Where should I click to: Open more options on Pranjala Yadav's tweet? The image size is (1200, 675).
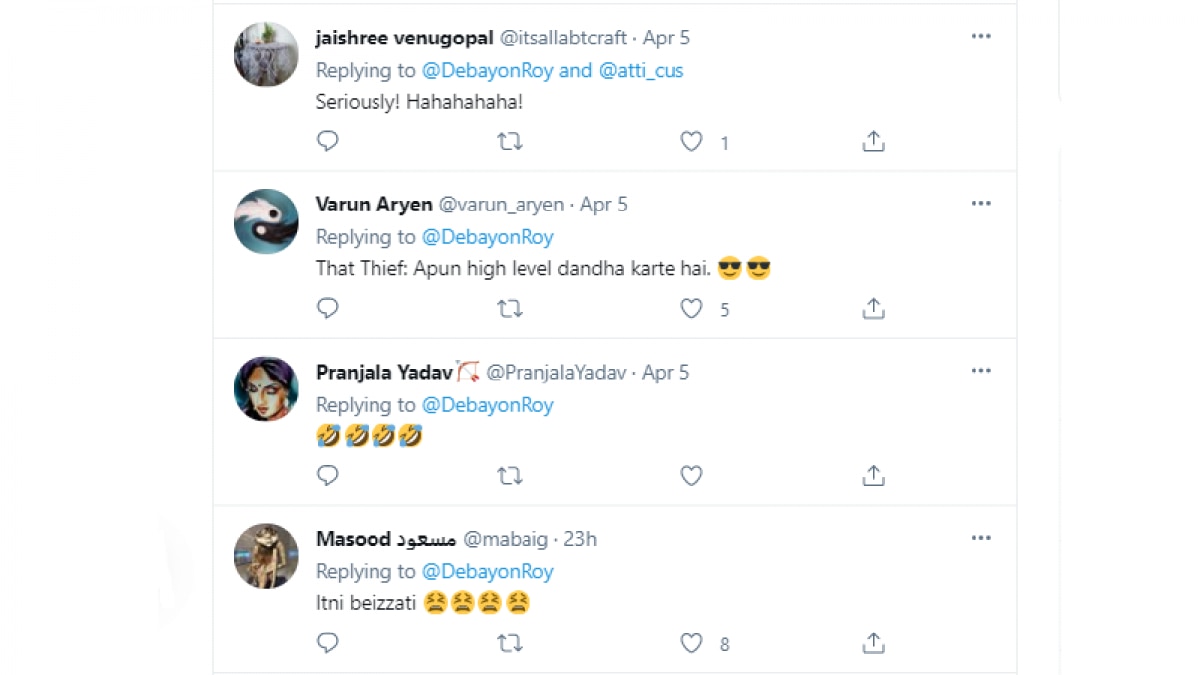click(x=981, y=372)
